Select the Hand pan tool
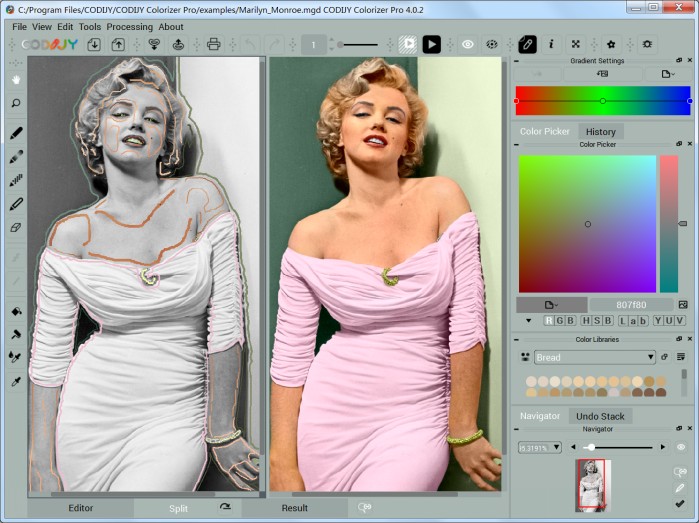 pyautogui.click(x=16, y=80)
